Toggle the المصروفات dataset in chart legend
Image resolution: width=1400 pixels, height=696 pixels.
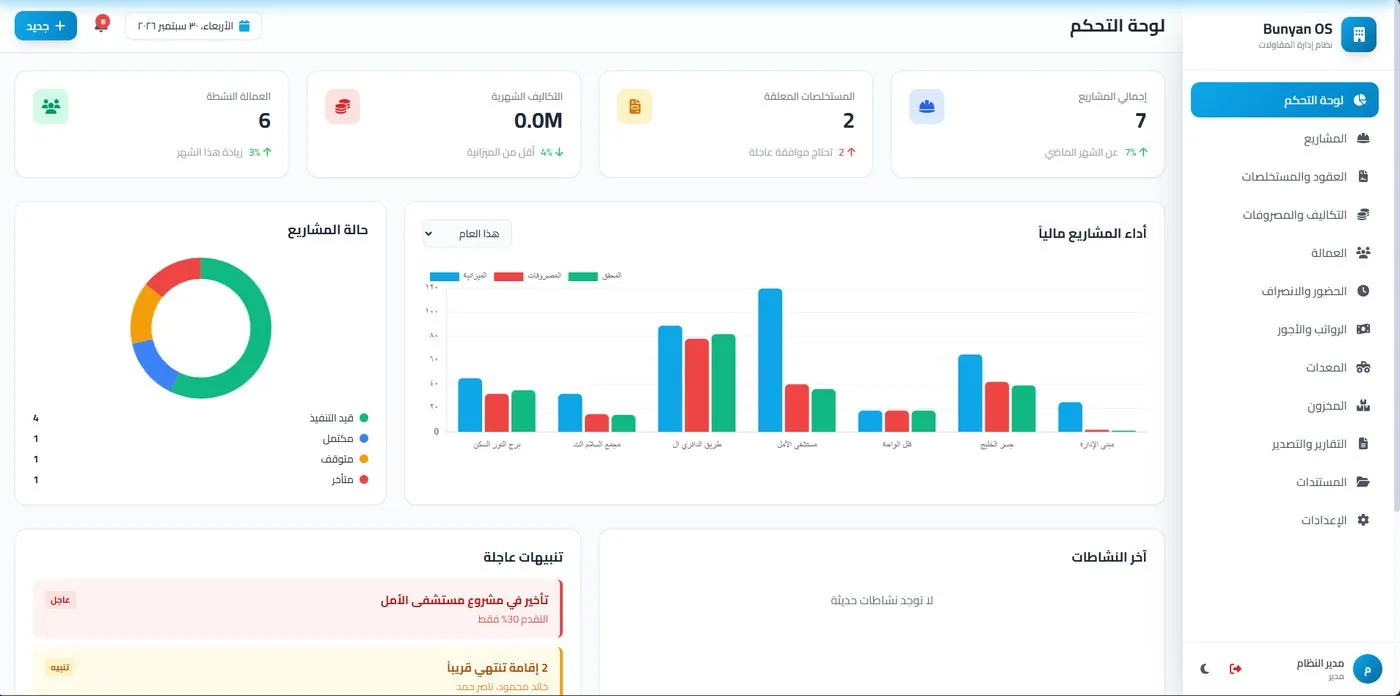pos(528,275)
